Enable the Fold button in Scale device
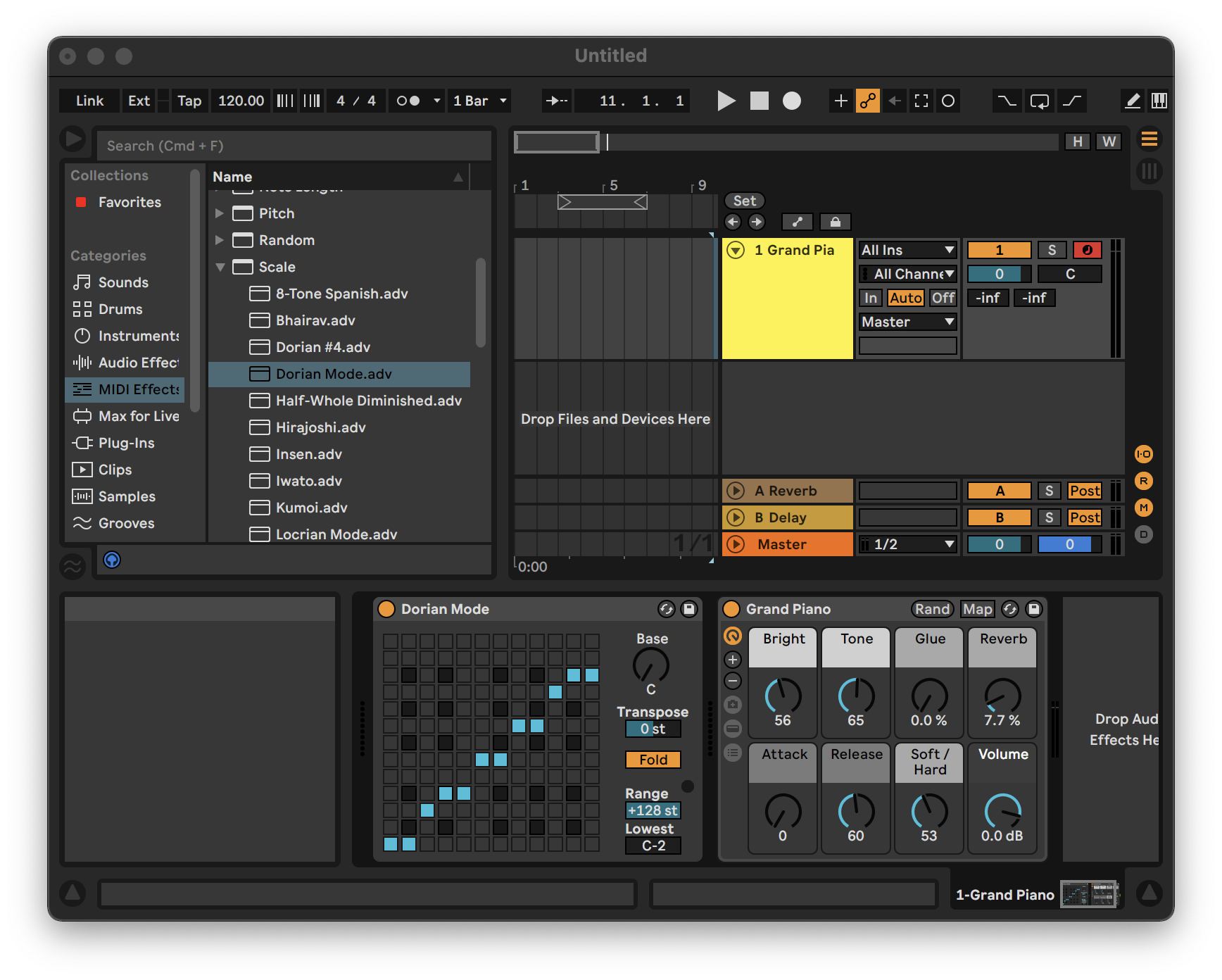This screenshot has width=1222, height=980. (x=653, y=760)
